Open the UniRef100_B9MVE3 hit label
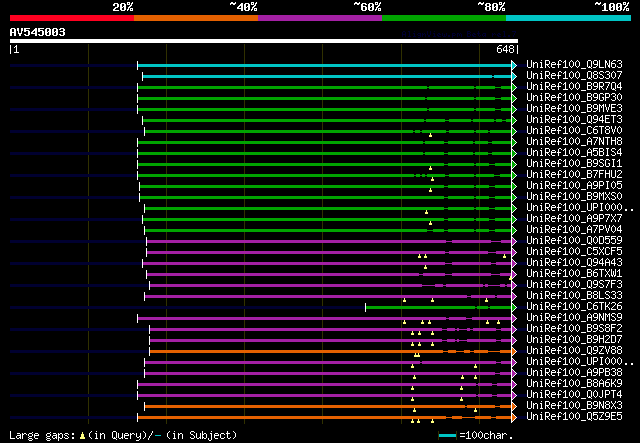The height and width of the screenshot is (443, 640). click(574, 109)
